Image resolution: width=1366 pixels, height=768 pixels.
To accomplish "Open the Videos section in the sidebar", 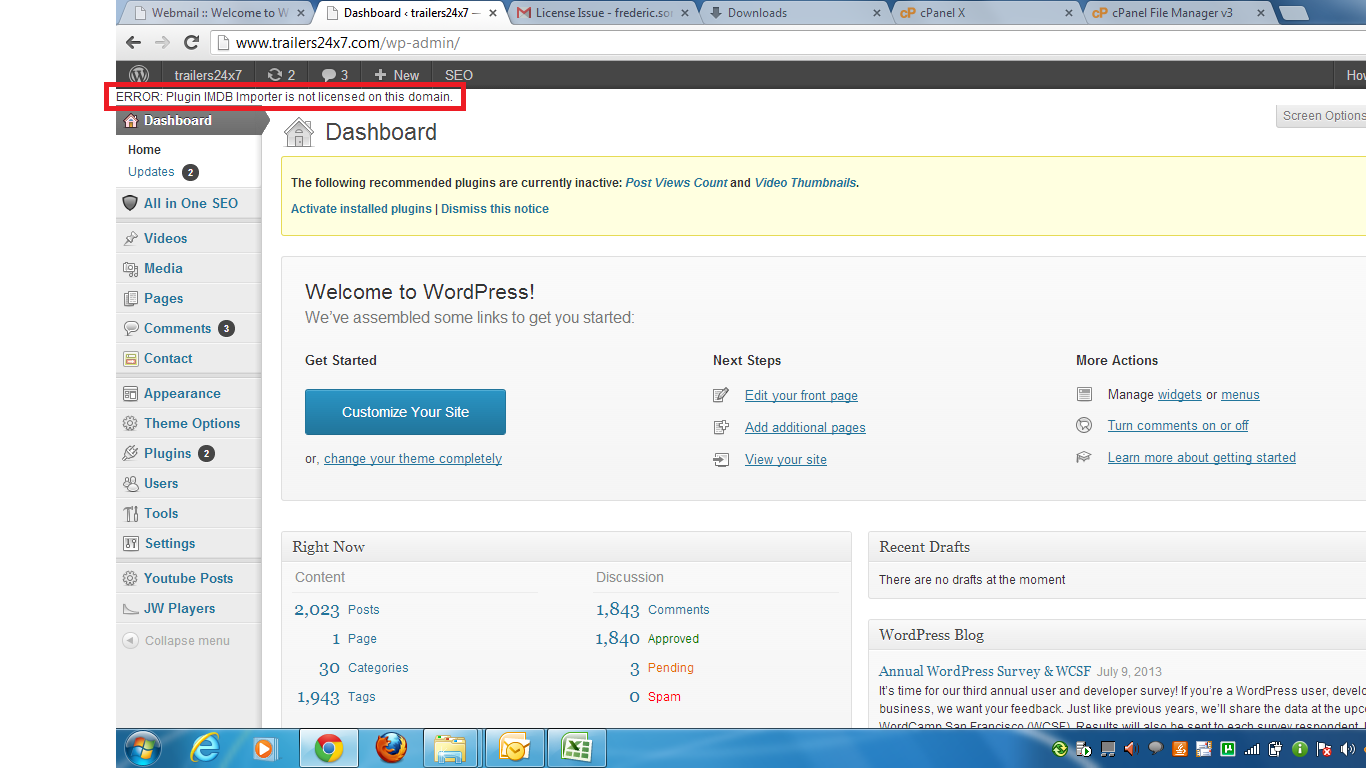I will point(189,238).
